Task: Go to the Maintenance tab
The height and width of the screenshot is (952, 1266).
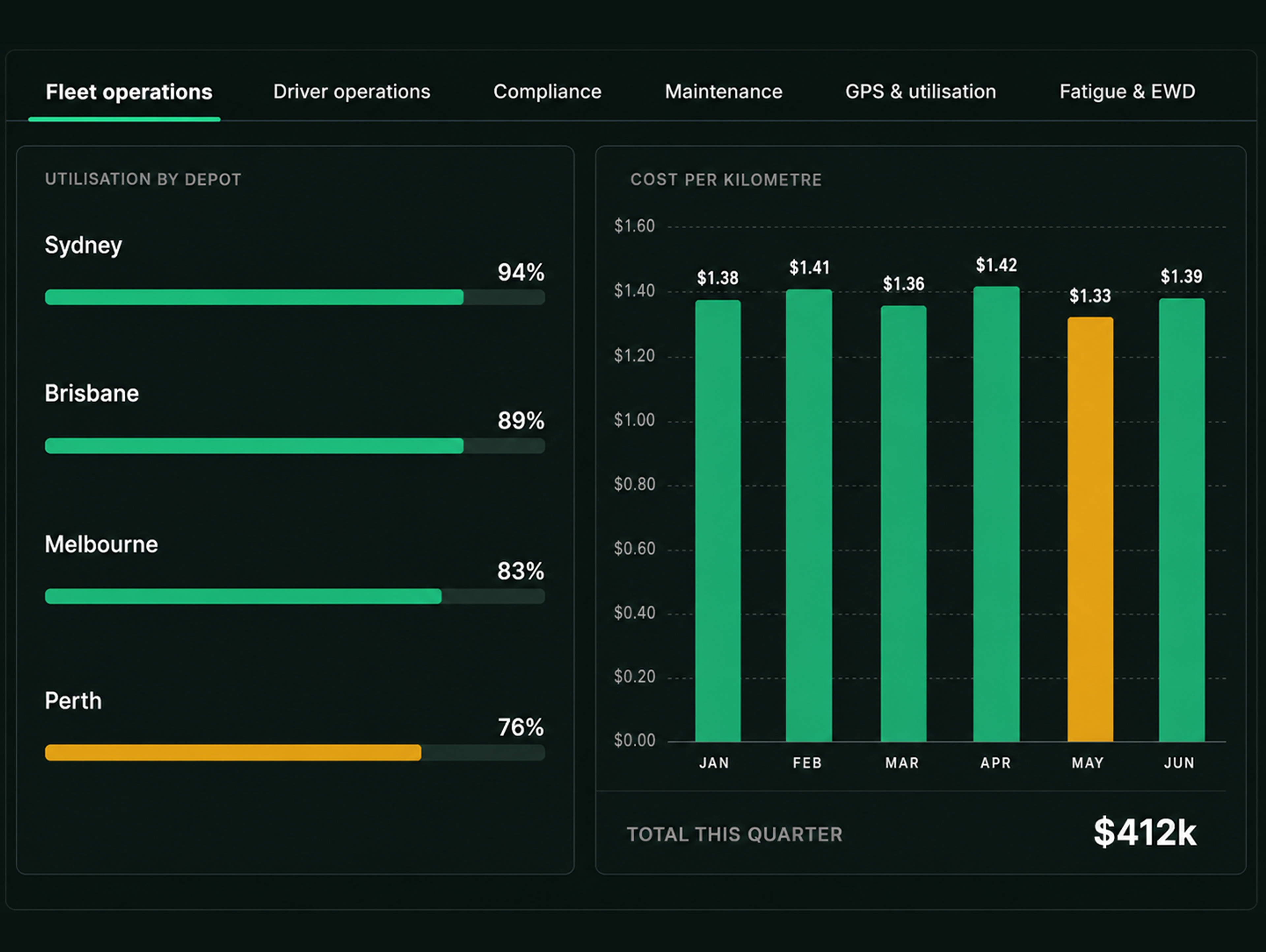Action: [x=723, y=92]
